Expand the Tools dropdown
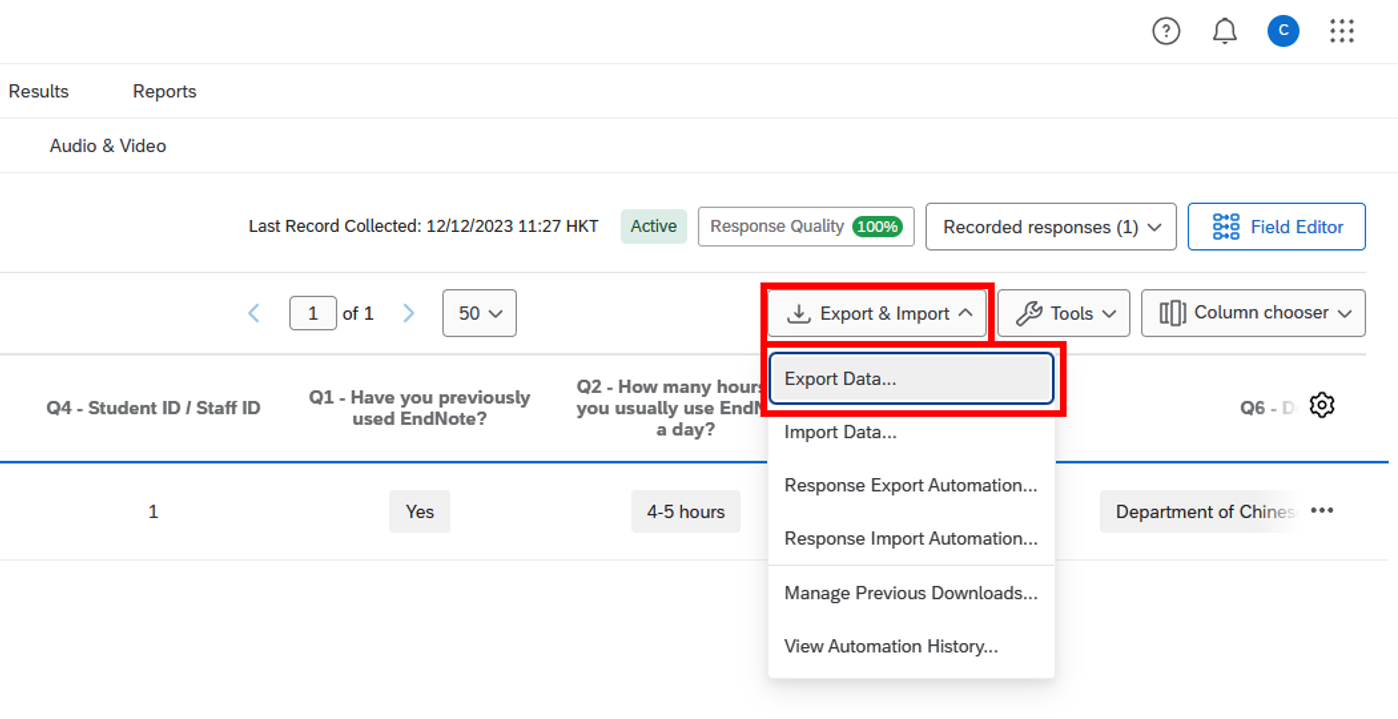1398x719 pixels. point(1063,313)
